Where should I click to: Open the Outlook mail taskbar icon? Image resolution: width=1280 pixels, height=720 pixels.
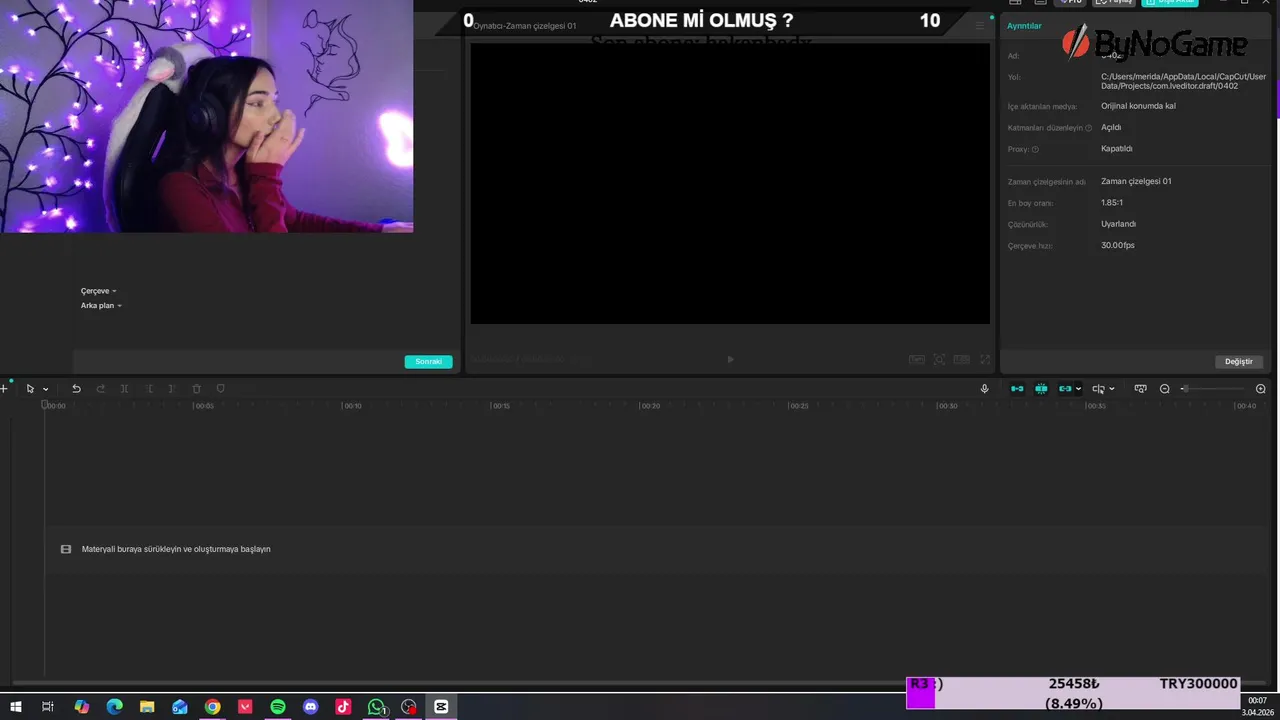[180, 707]
